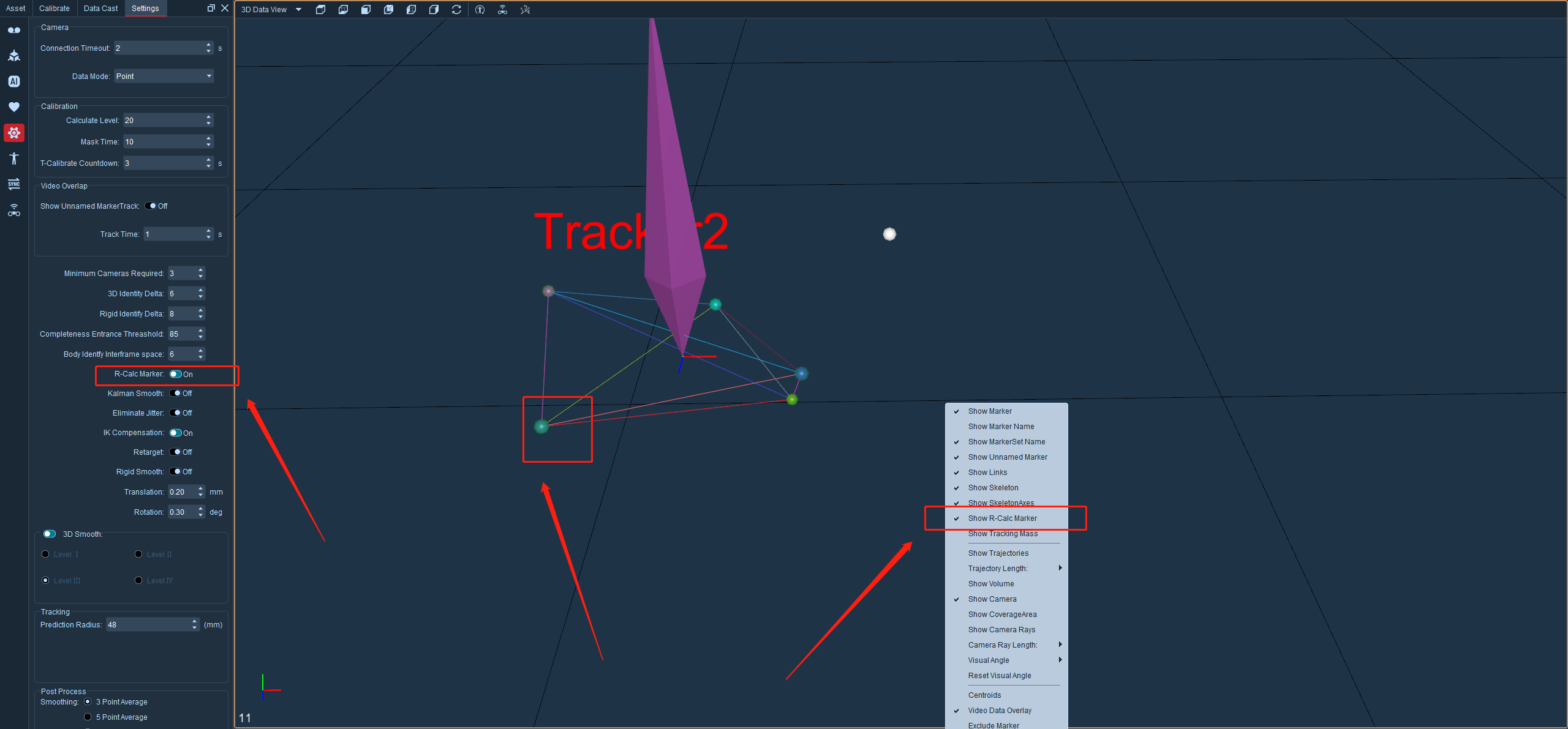Click the heart icon in the sidebar
Image resolution: width=1568 pixels, height=729 pixels.
(x=14, y=107)
